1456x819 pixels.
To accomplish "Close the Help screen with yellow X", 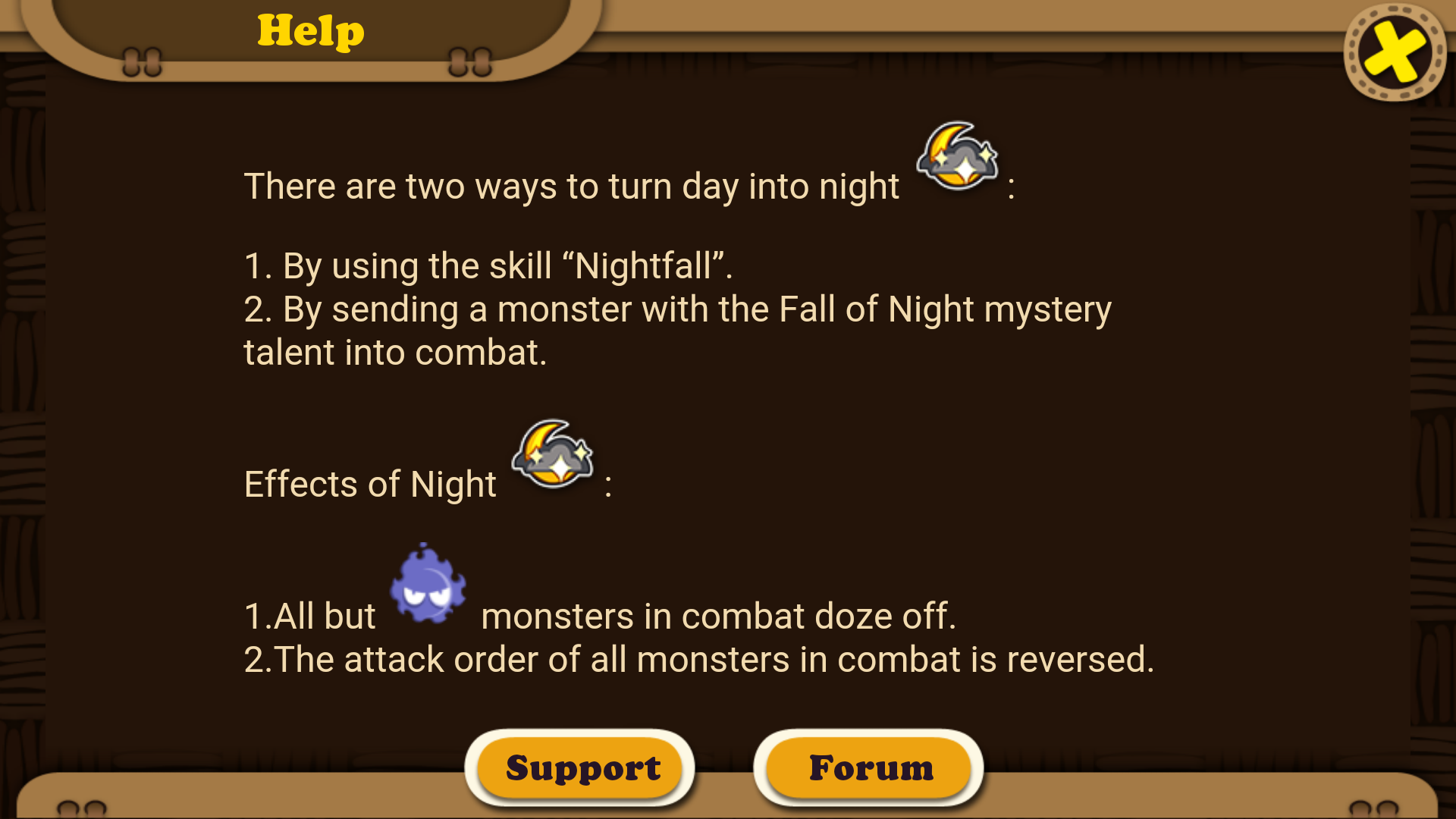I will click(1395, 53).
